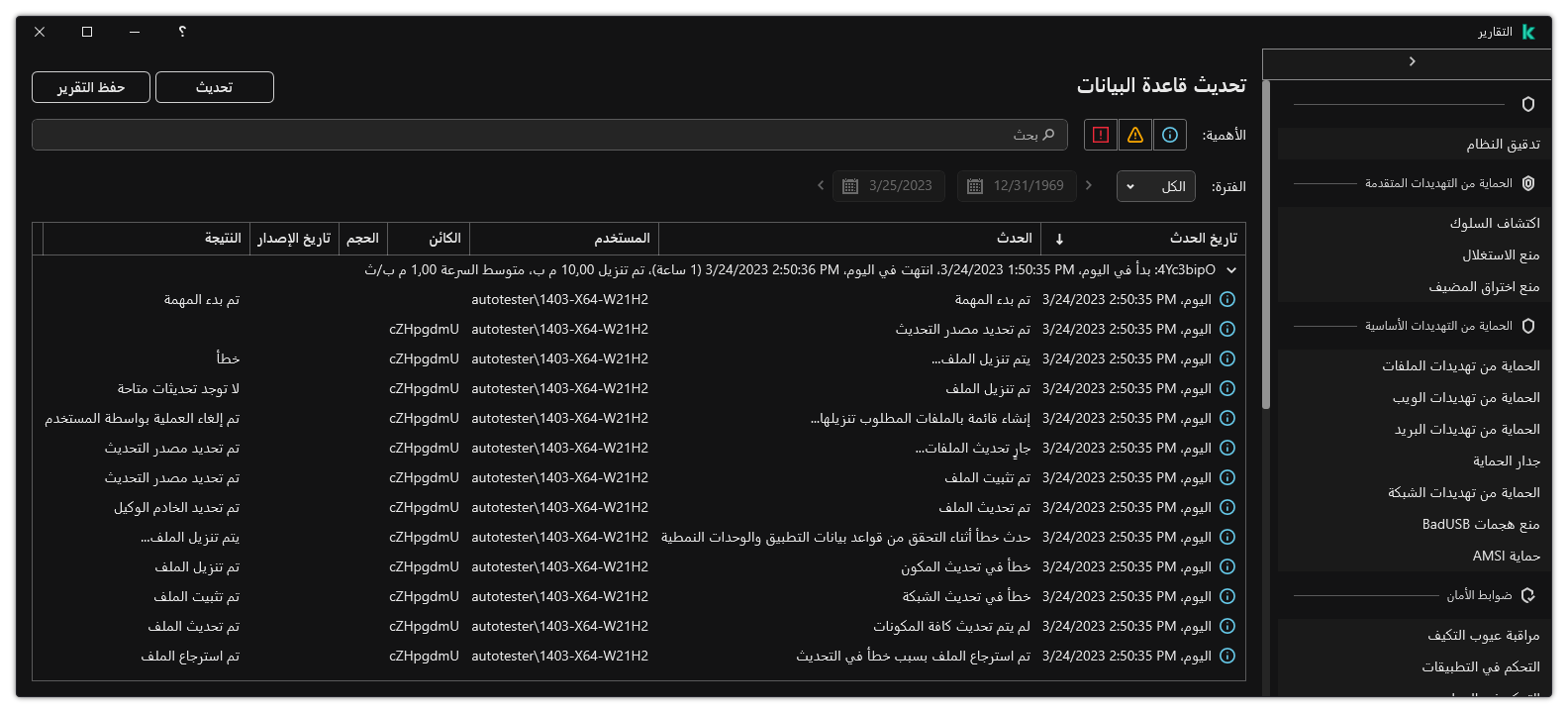
Task: Toggle the warning events importance filter
Action: click(x=1134, y=135)
